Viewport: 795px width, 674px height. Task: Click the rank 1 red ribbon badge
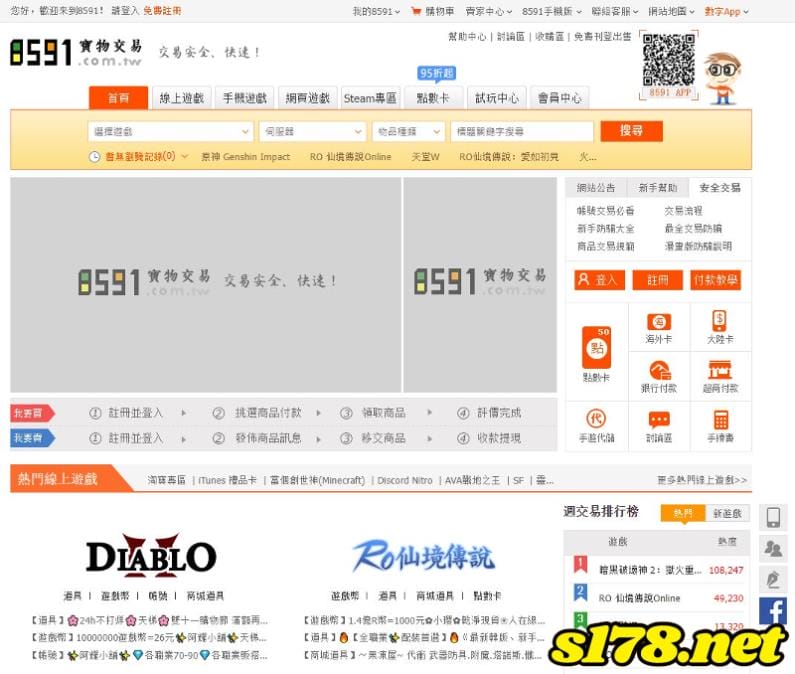point(581,564)
